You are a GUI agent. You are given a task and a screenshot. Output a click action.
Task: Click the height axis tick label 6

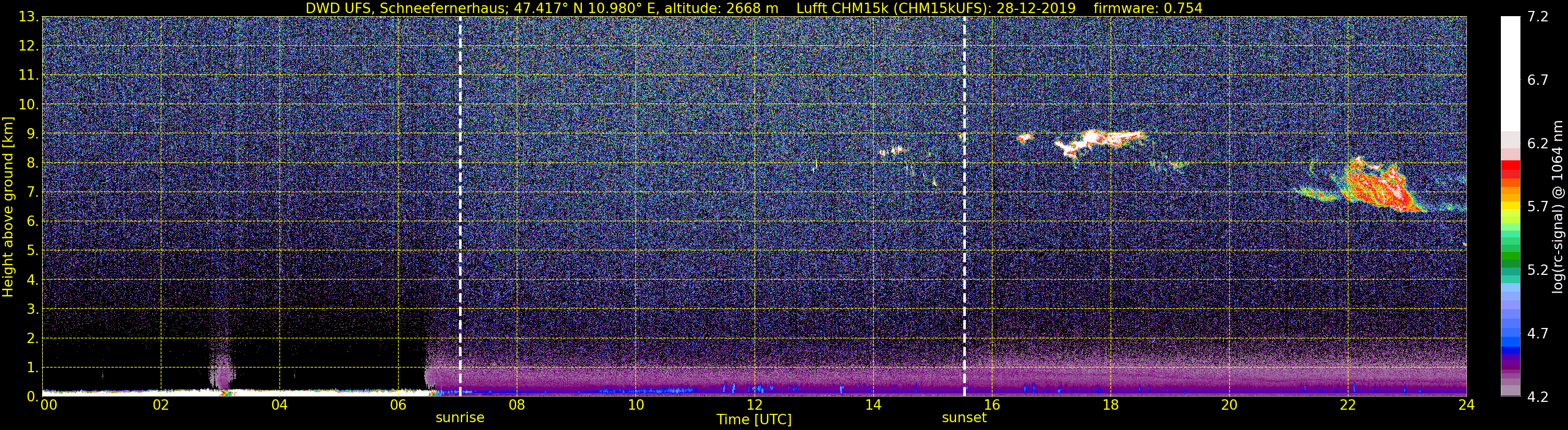(32, 222)
